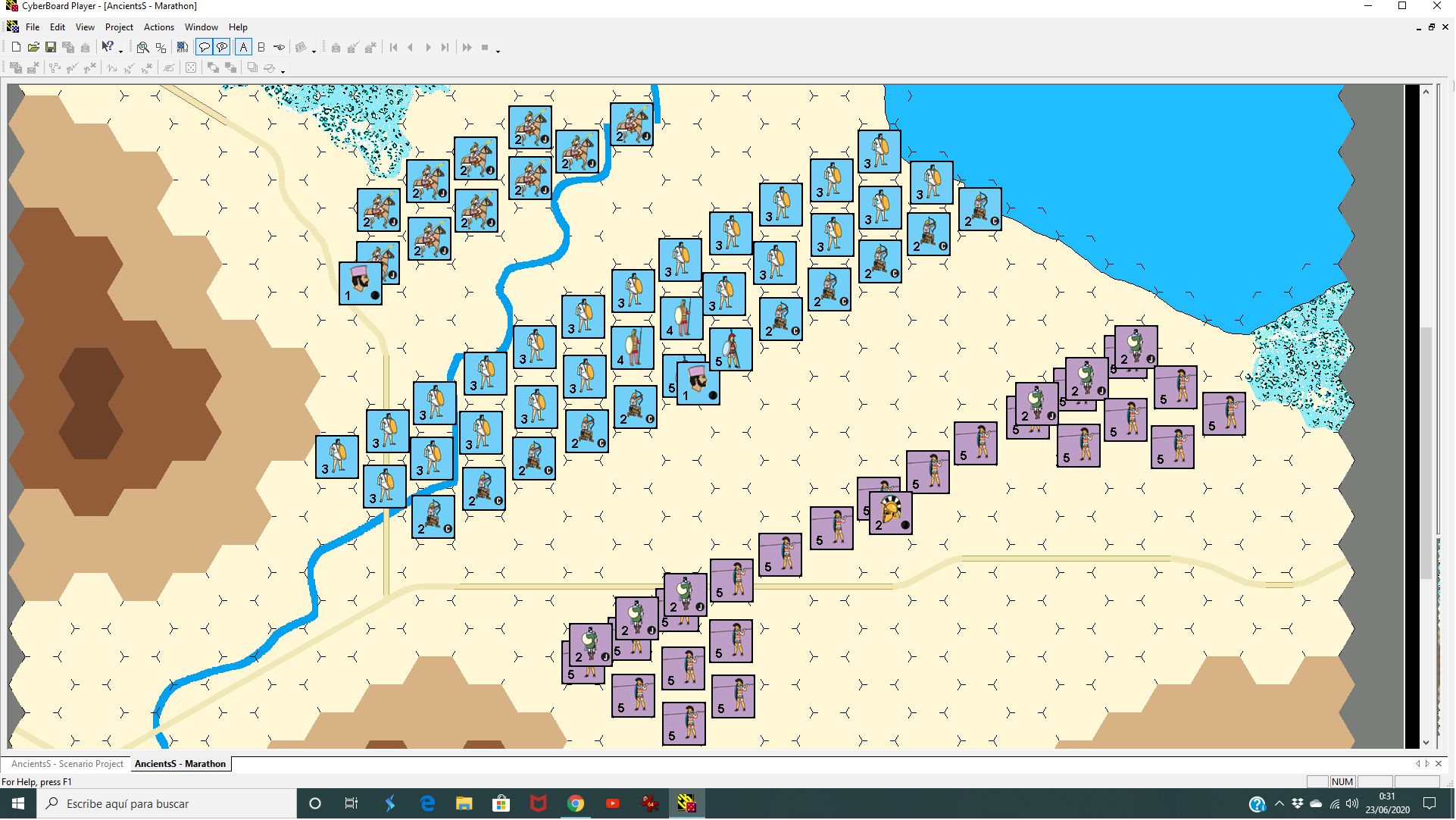The width and height of the screenshot is (1456, 820).
Task: Click the vertical scrollbar thumb of the map
Action: click(1426, 453)
